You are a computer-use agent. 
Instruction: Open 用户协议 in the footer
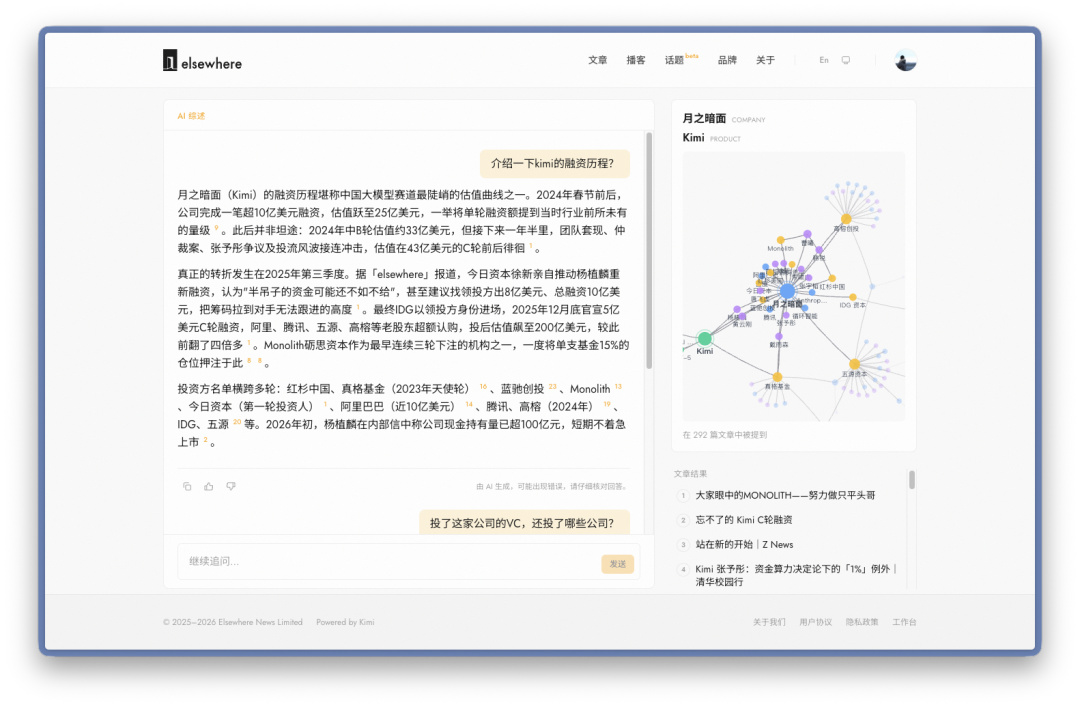click(x=816, y=622)
